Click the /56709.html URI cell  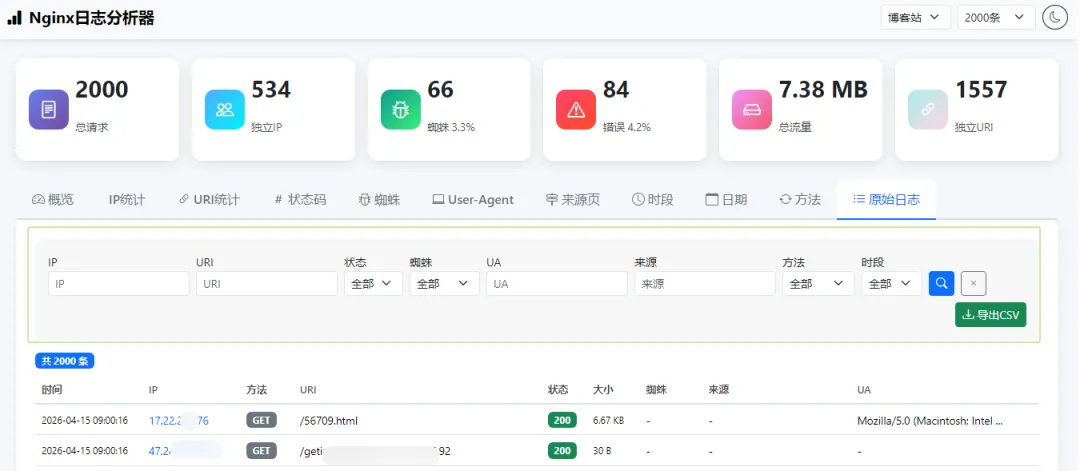click(329, 421)
